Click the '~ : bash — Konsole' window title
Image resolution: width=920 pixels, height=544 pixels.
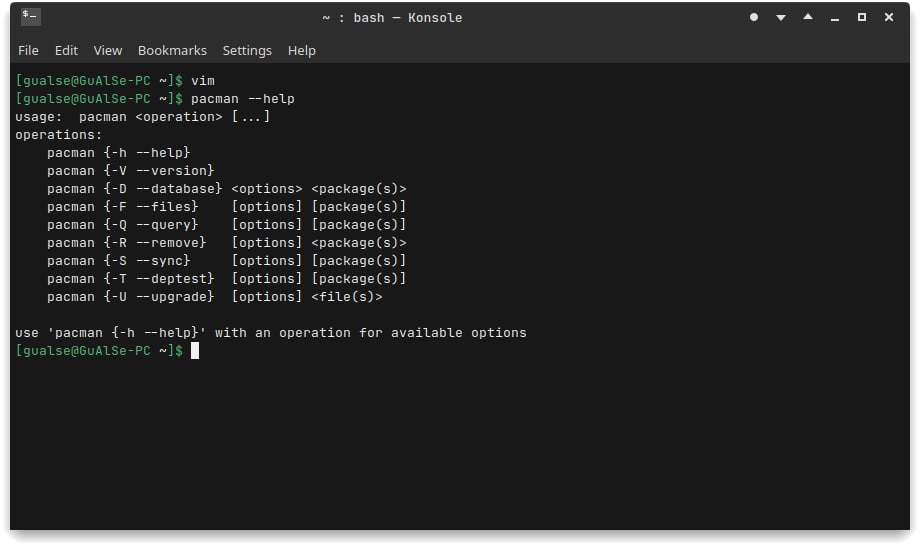pyautogui.click(x=392, y=18)
